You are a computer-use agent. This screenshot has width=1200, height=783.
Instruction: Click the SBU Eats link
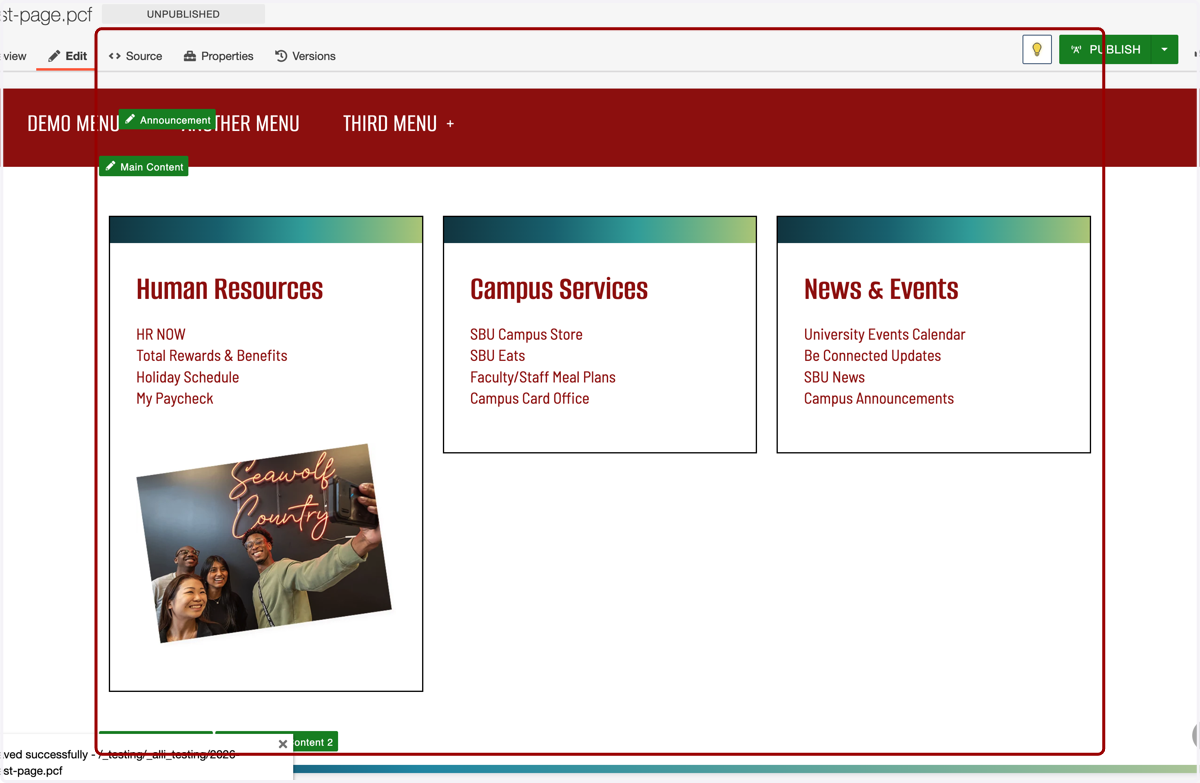(497, 355)
